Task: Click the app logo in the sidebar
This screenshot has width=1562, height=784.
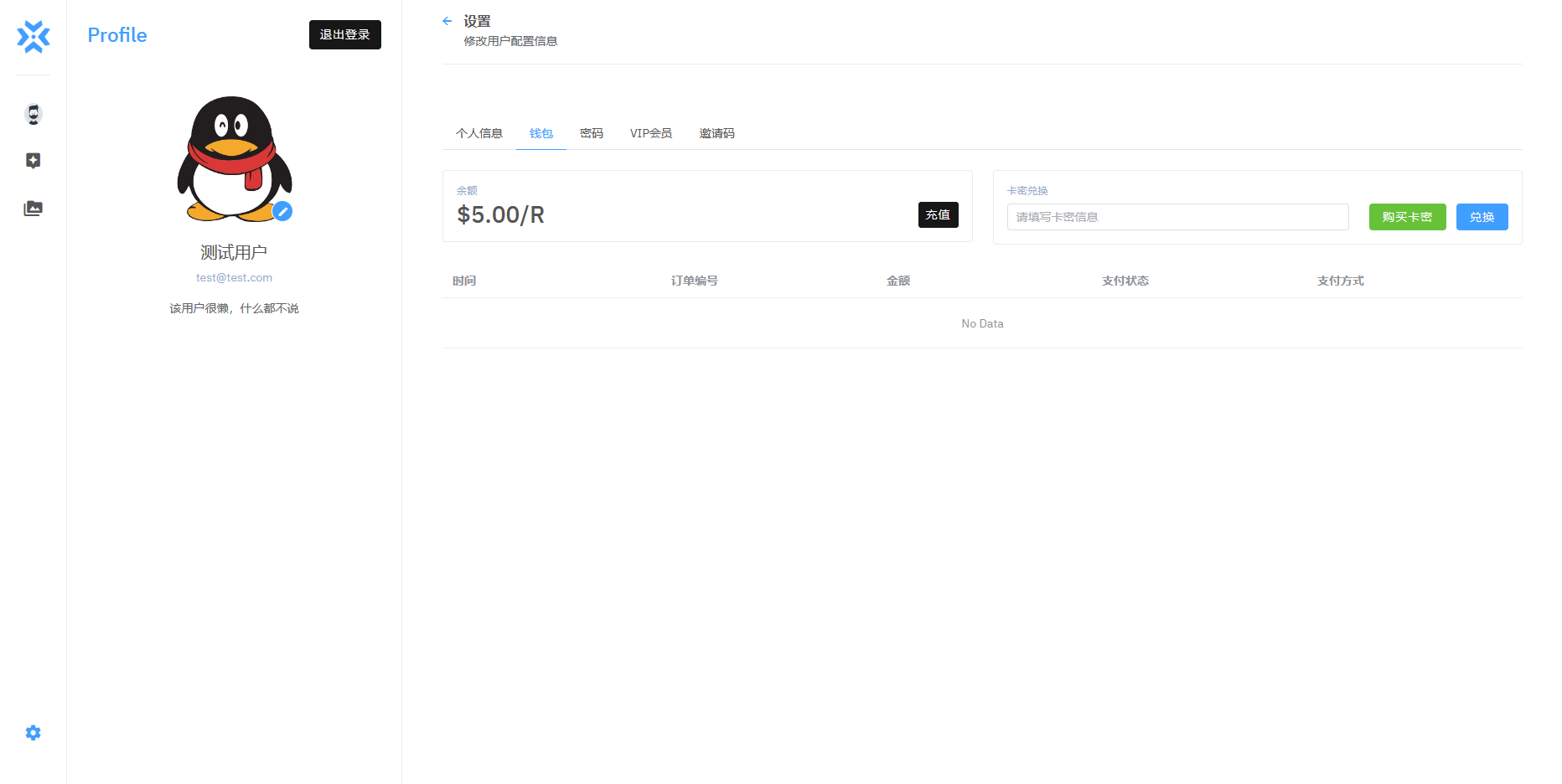Action: tap(34, 37)
